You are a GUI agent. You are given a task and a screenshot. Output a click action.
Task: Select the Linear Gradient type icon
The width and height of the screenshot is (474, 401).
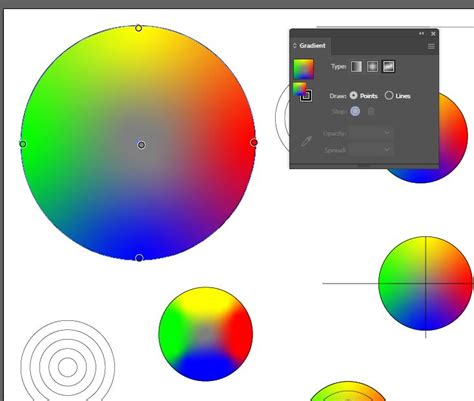click(356, 67)
